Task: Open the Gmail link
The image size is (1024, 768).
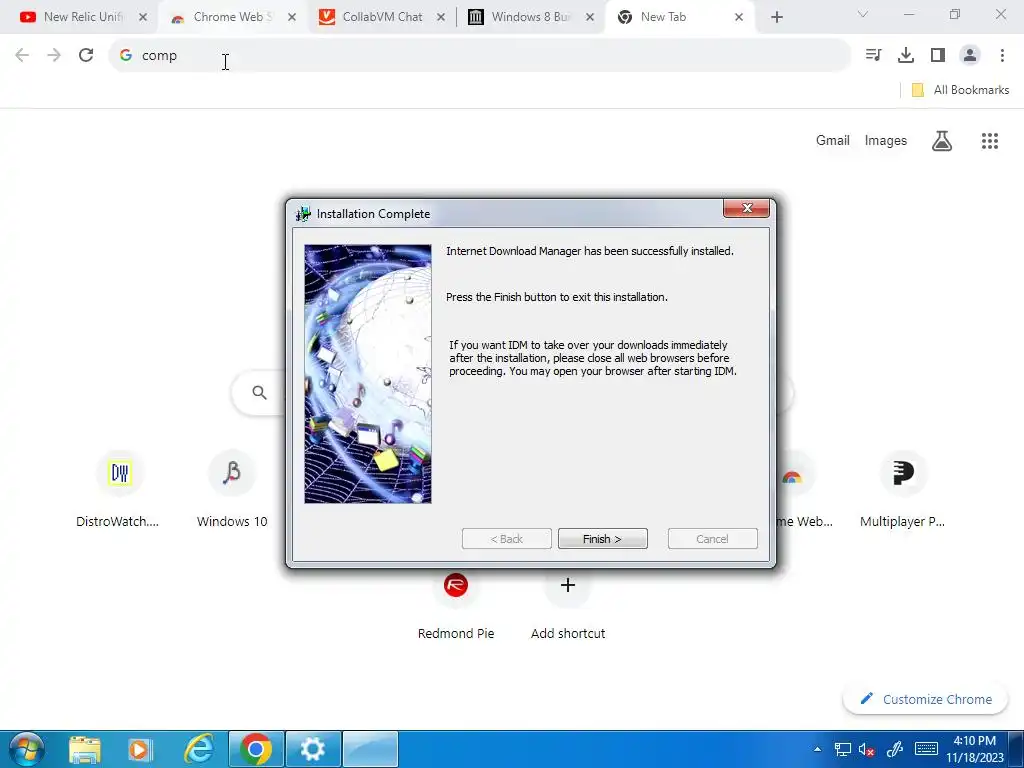Action: [833, 140]
